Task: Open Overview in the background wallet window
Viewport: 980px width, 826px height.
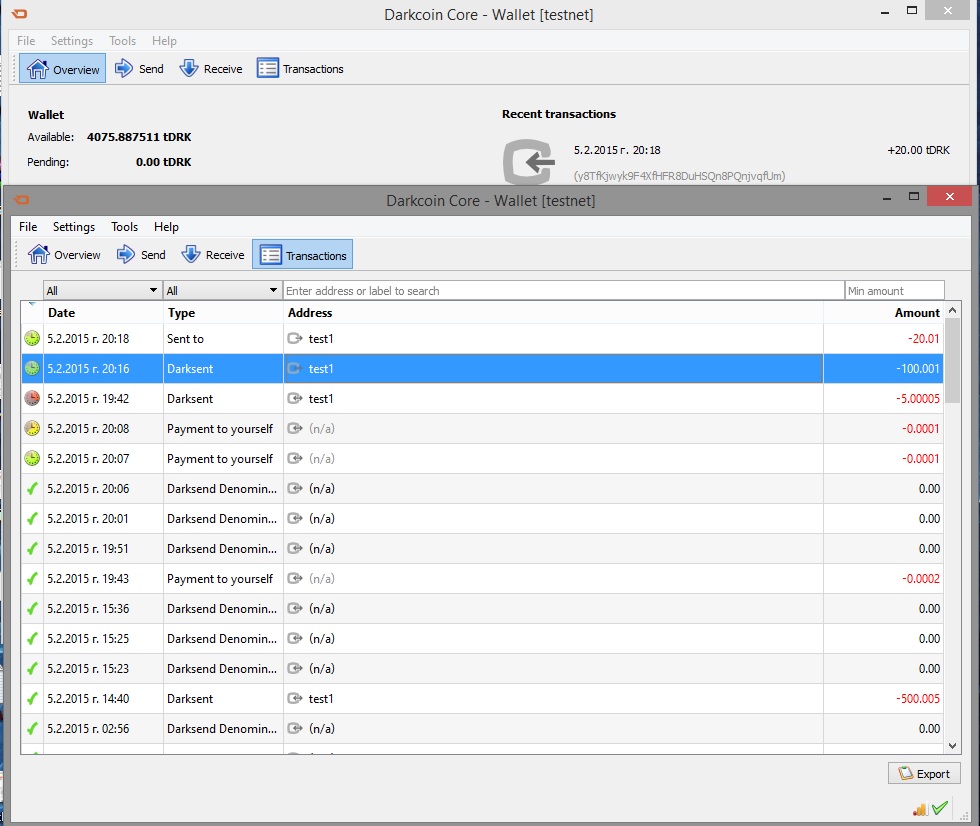Action: tap(62, 69)
